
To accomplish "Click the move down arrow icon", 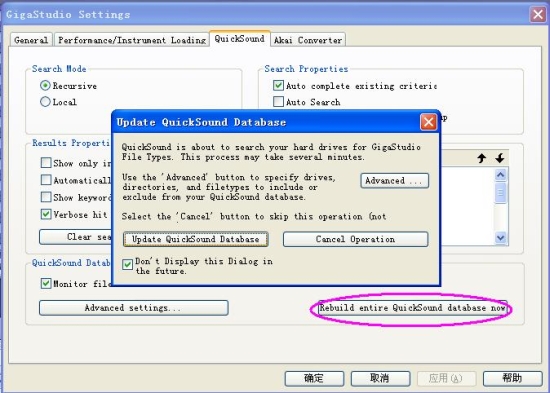I will pyautogui.click(x=500, y=158).
